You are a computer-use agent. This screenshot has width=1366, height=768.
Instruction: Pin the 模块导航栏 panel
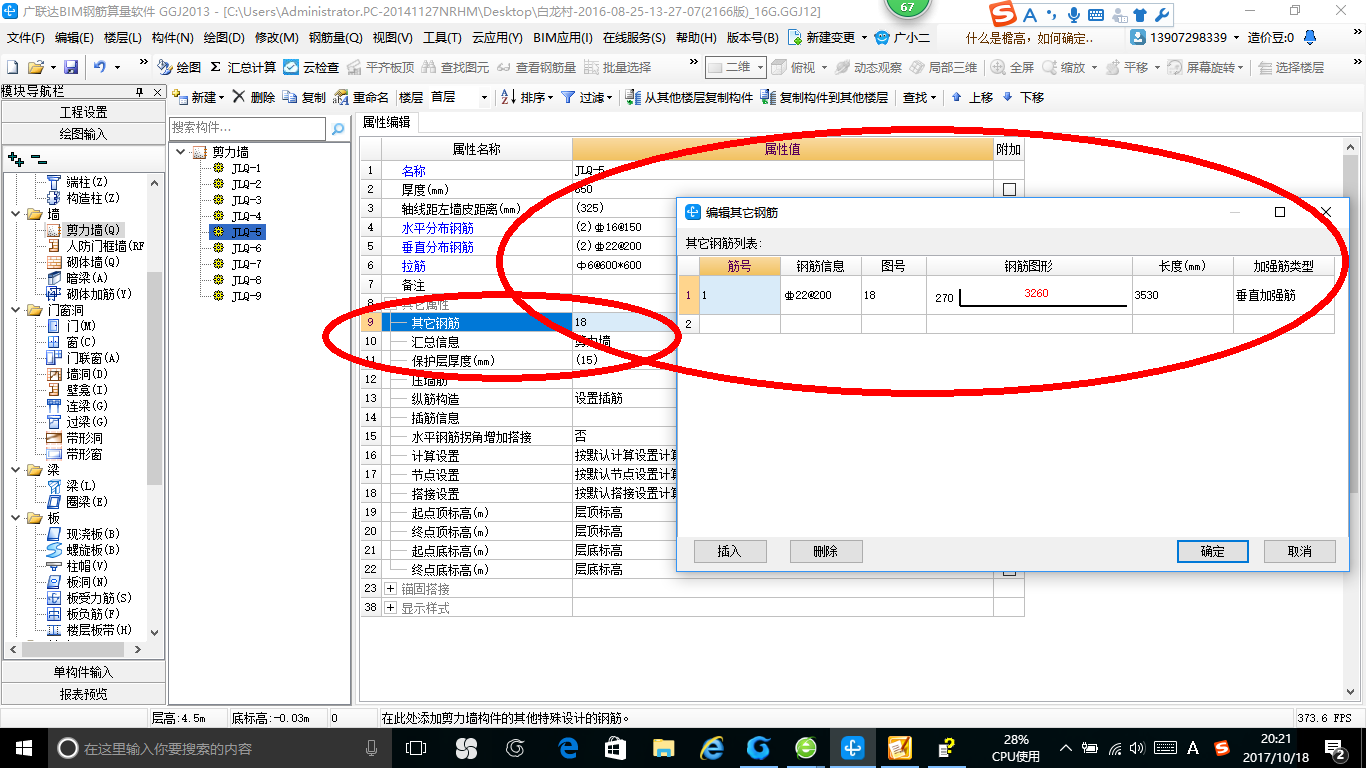coord(140,91)
